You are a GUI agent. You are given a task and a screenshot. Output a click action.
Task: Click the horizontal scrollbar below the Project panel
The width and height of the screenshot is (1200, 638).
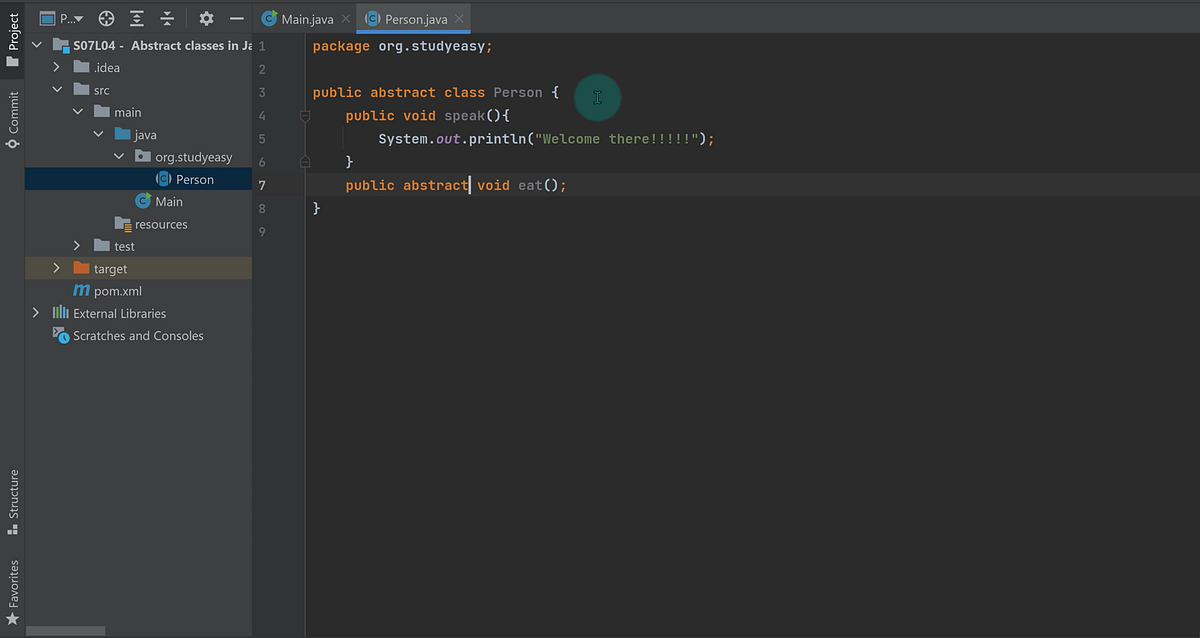(65, 630)
